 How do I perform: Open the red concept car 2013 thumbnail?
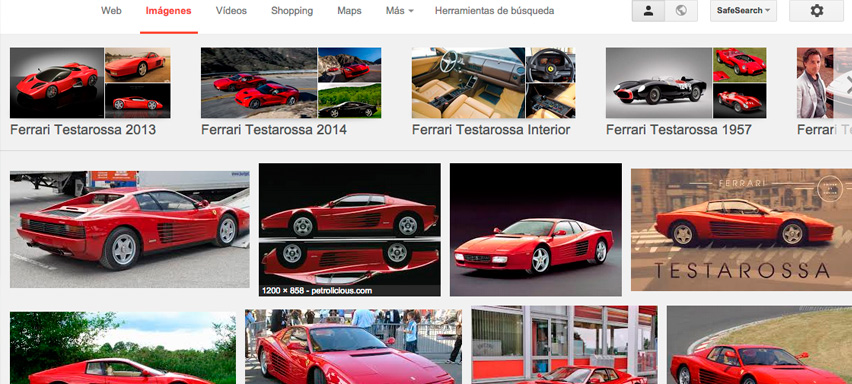coord(57,83)
